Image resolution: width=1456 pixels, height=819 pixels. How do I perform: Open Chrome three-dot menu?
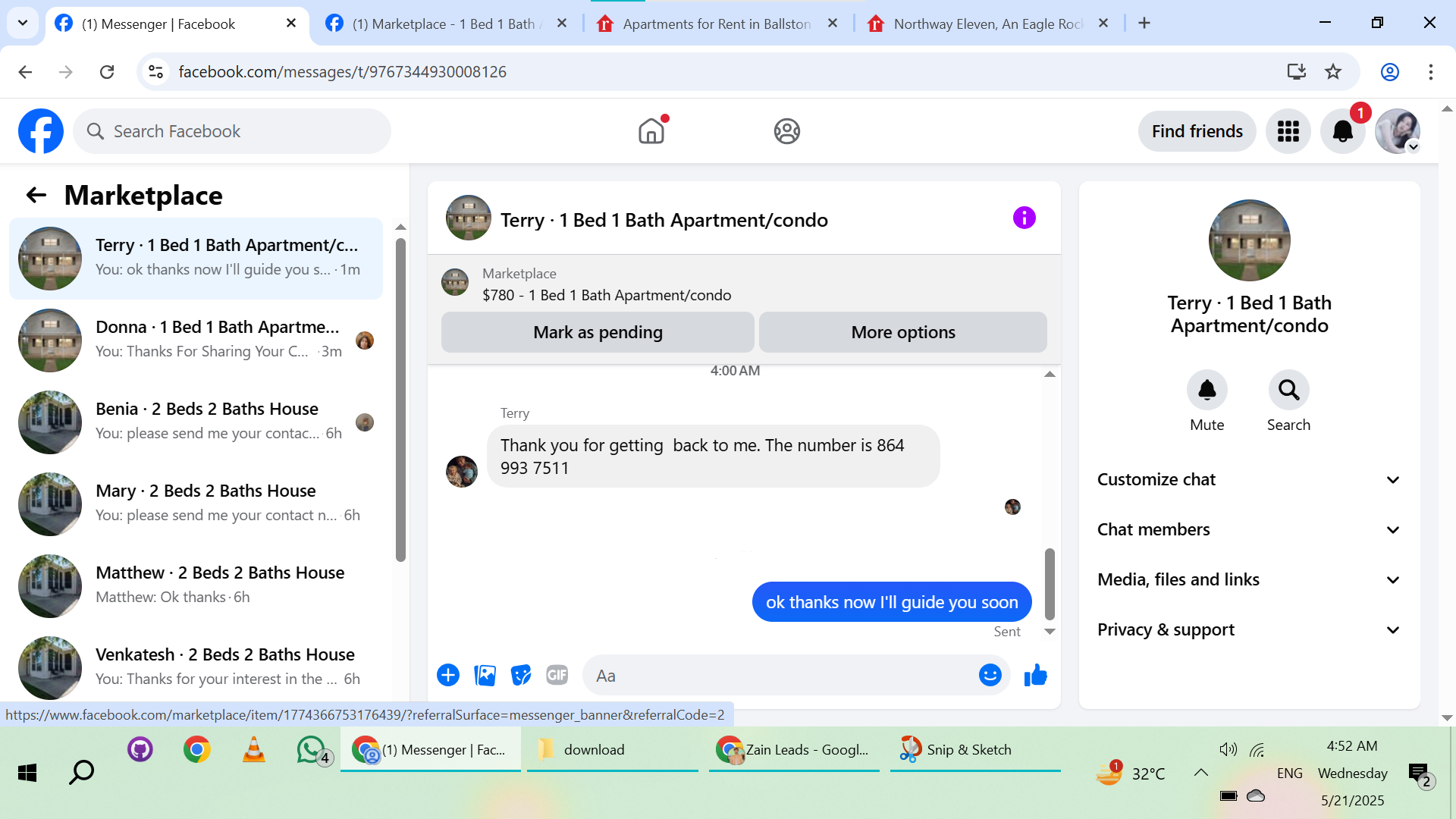(x=1431, y=72)
